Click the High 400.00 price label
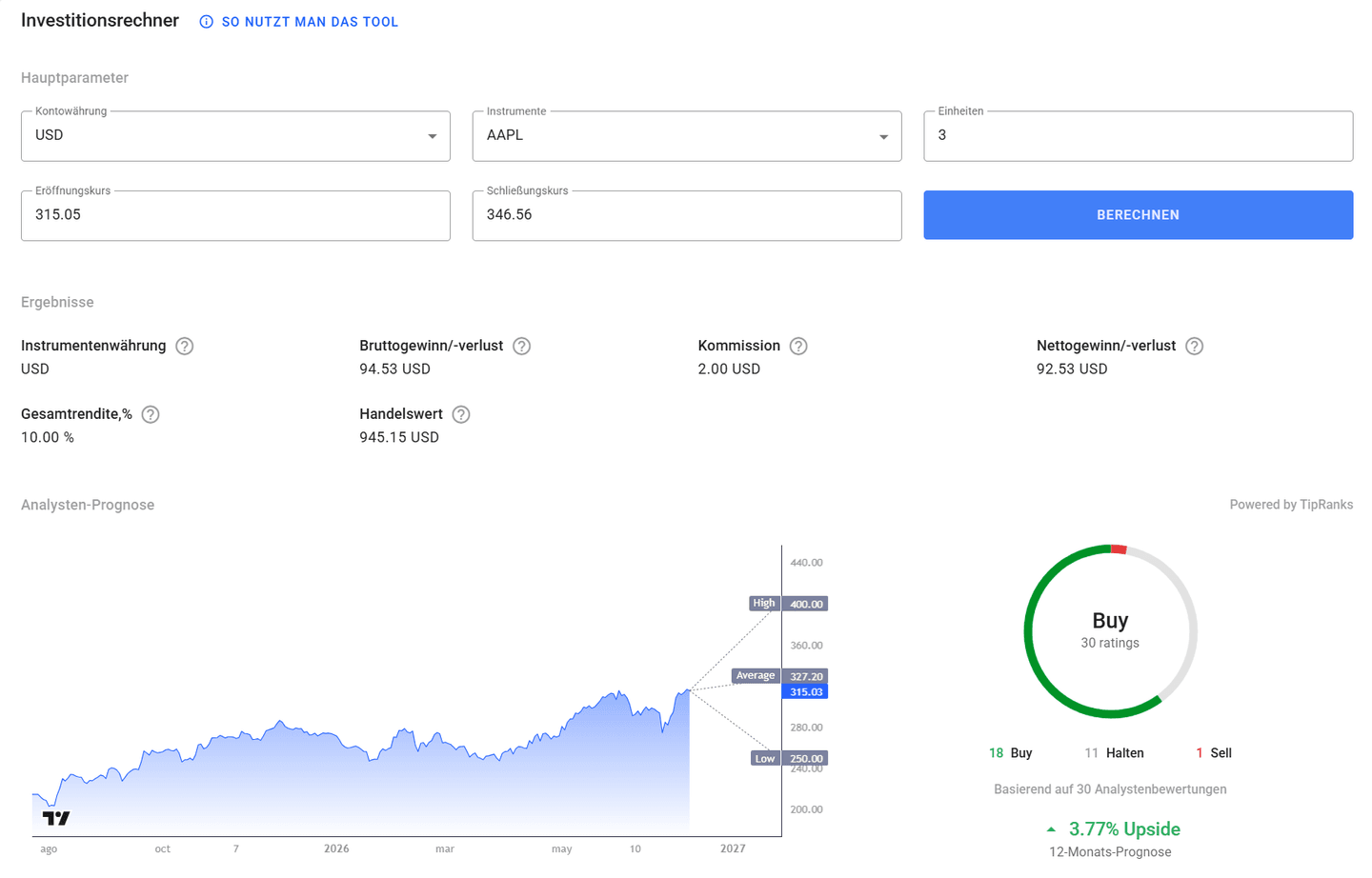This screenshot has width=1372, height=878. click(788, 604)
